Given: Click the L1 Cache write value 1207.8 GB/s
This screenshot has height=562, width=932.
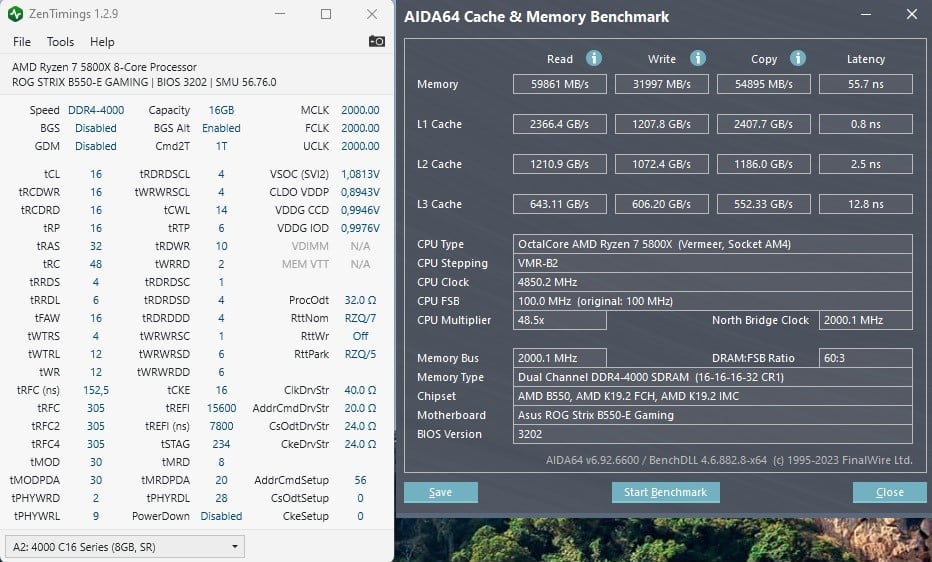Looking at the screenshot, I should (x=662, y=124).
